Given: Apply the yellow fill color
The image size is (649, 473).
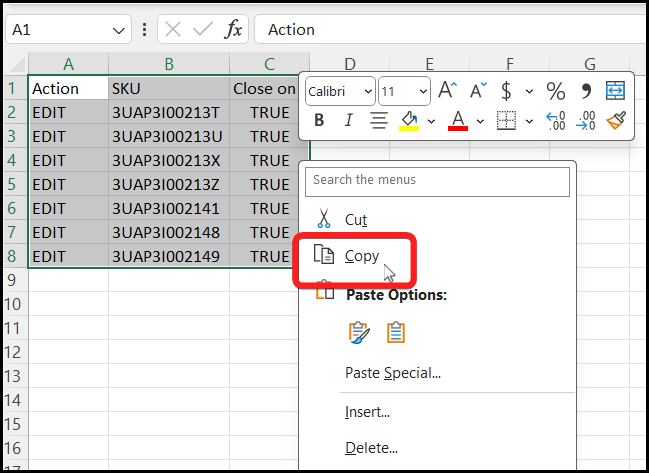Looking at the screenshot, I should point(409,121).
